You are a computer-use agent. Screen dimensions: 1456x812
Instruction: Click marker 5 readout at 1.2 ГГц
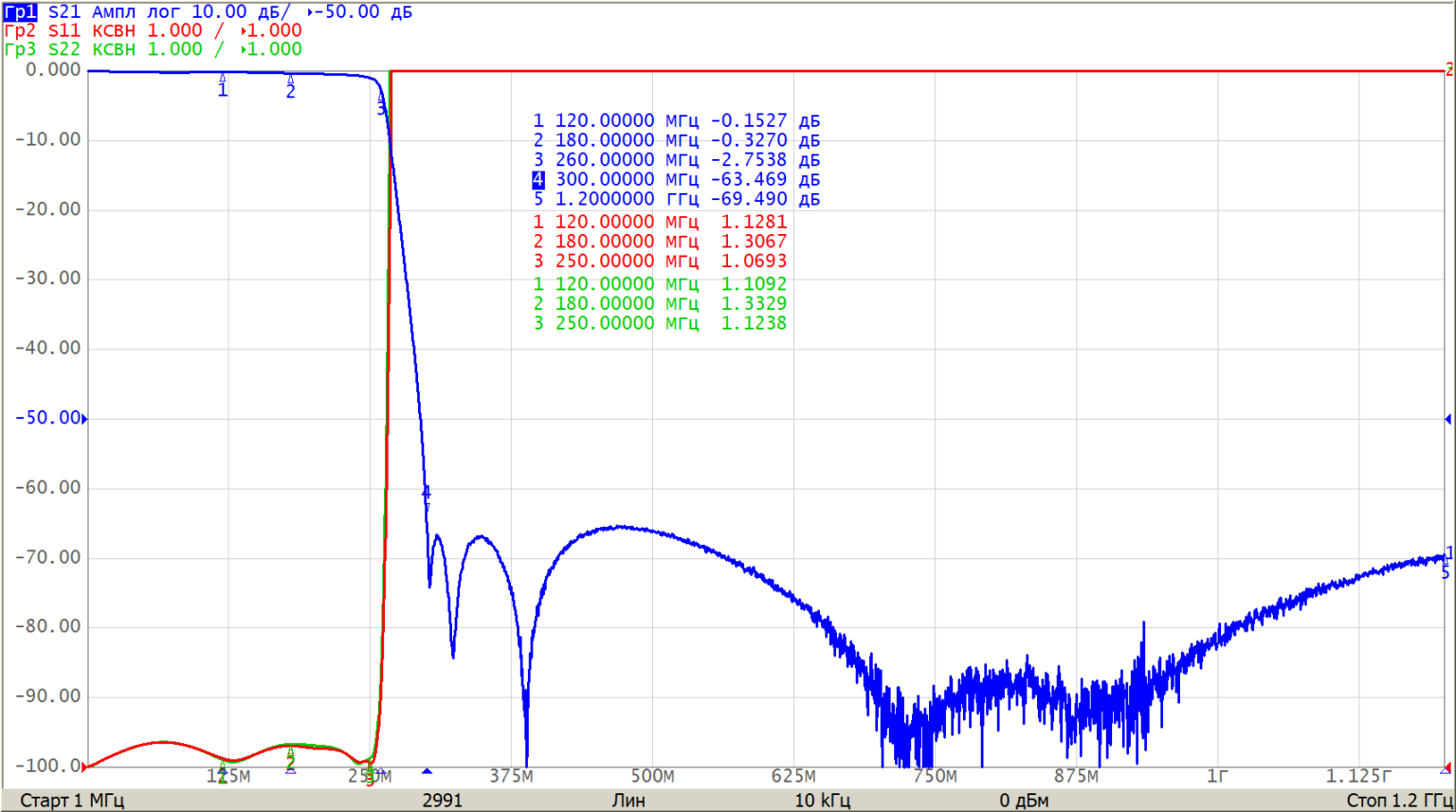point(675,200)
